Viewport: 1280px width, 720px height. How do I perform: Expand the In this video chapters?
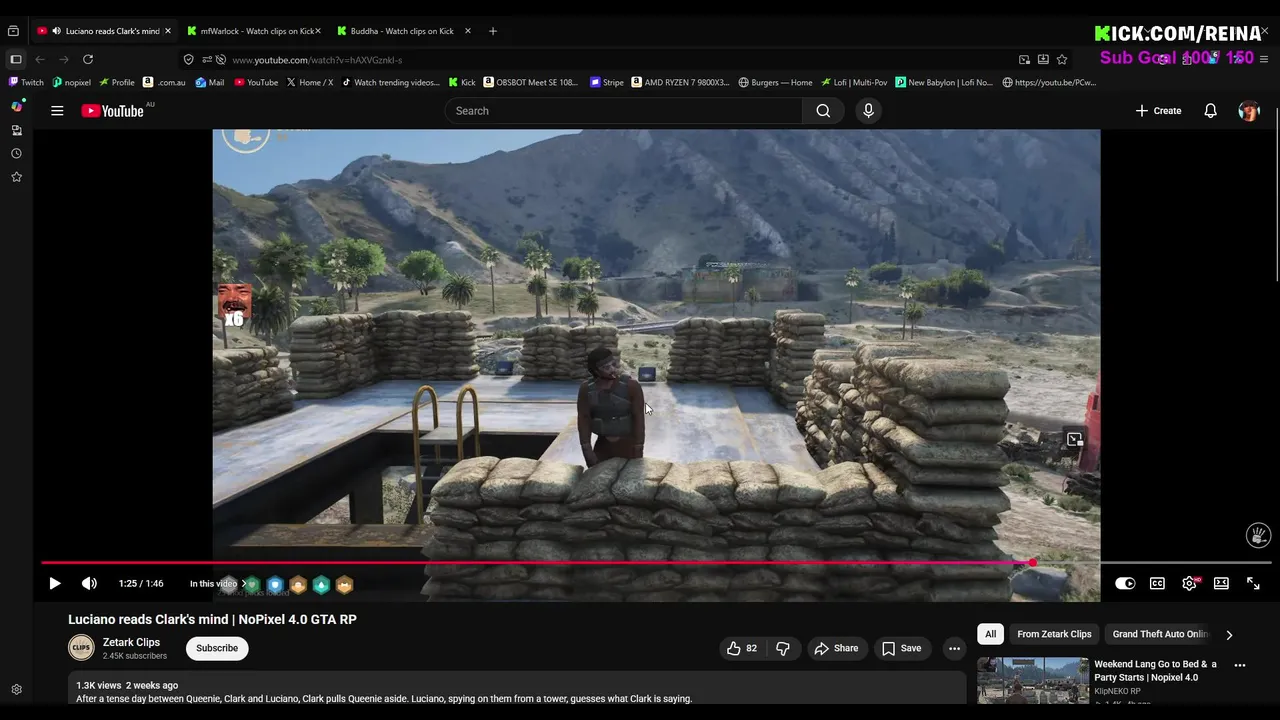pos(218,583)
